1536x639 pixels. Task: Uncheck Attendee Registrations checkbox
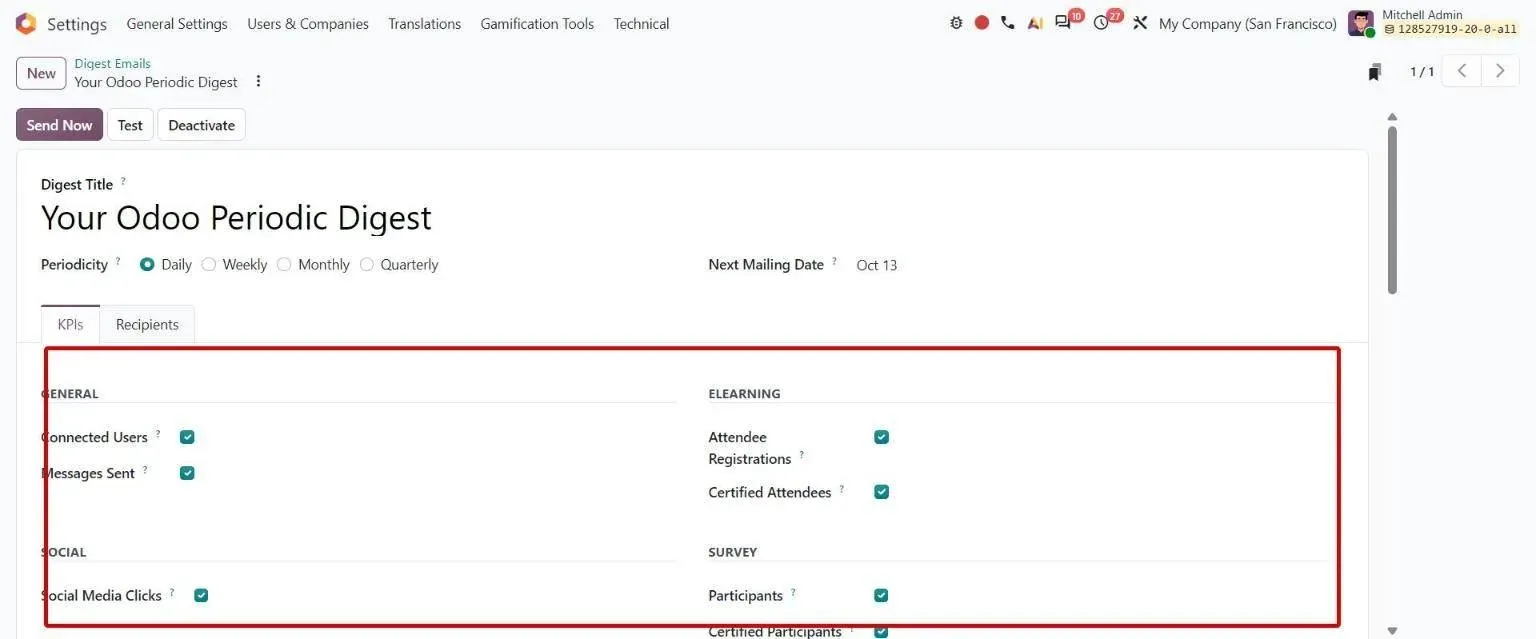coord(881,437)
